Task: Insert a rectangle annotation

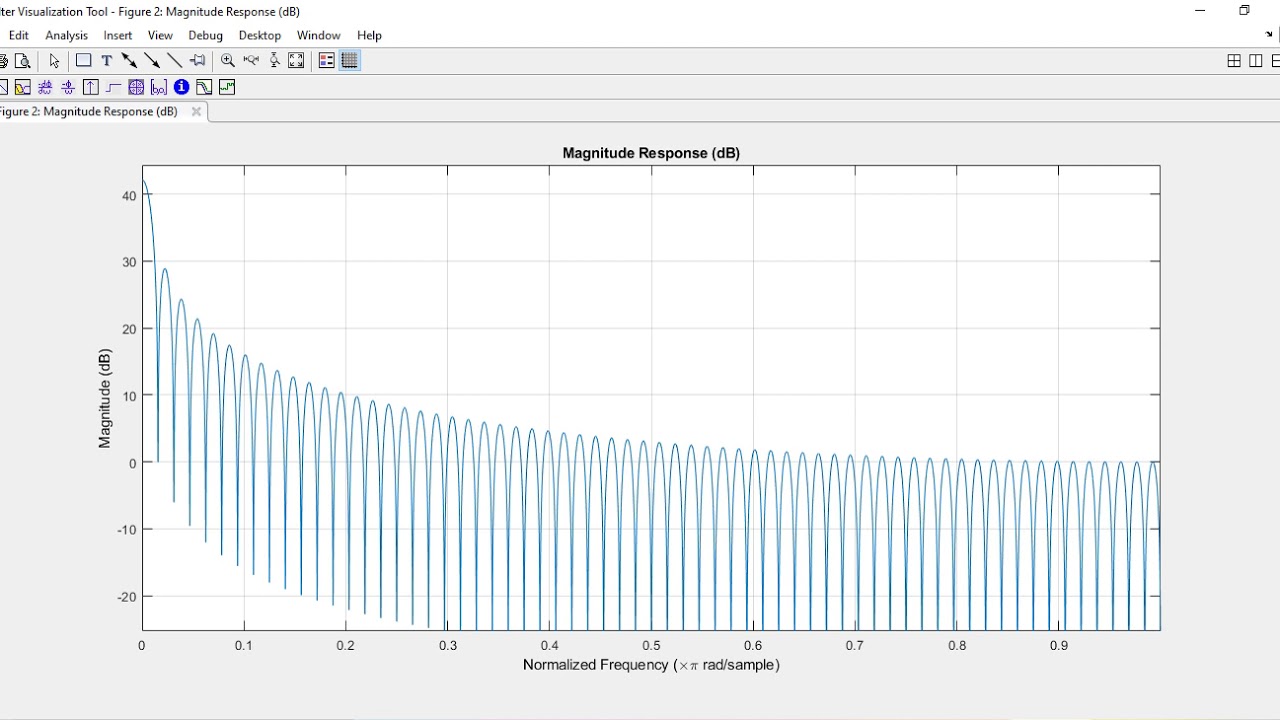Action: tap(84, 60)
